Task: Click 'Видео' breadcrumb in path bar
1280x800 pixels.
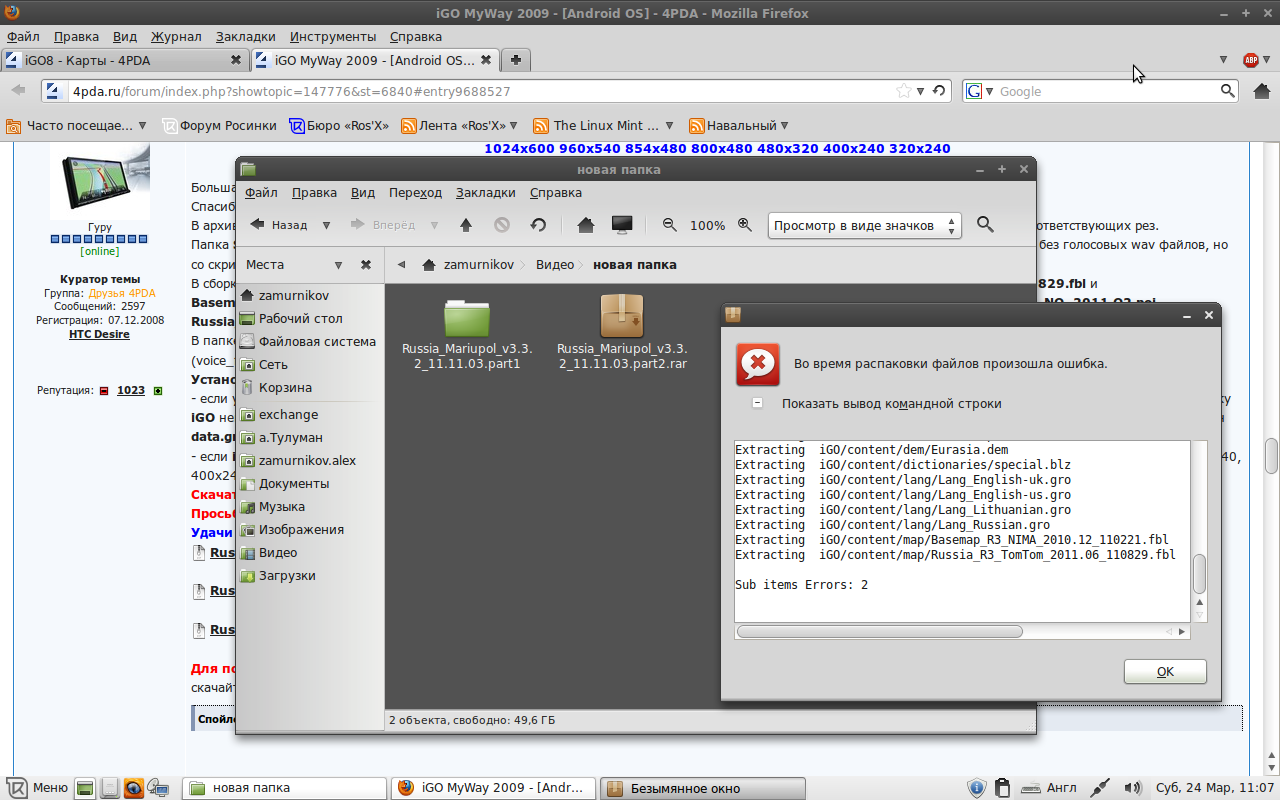Action: point(555,265)
